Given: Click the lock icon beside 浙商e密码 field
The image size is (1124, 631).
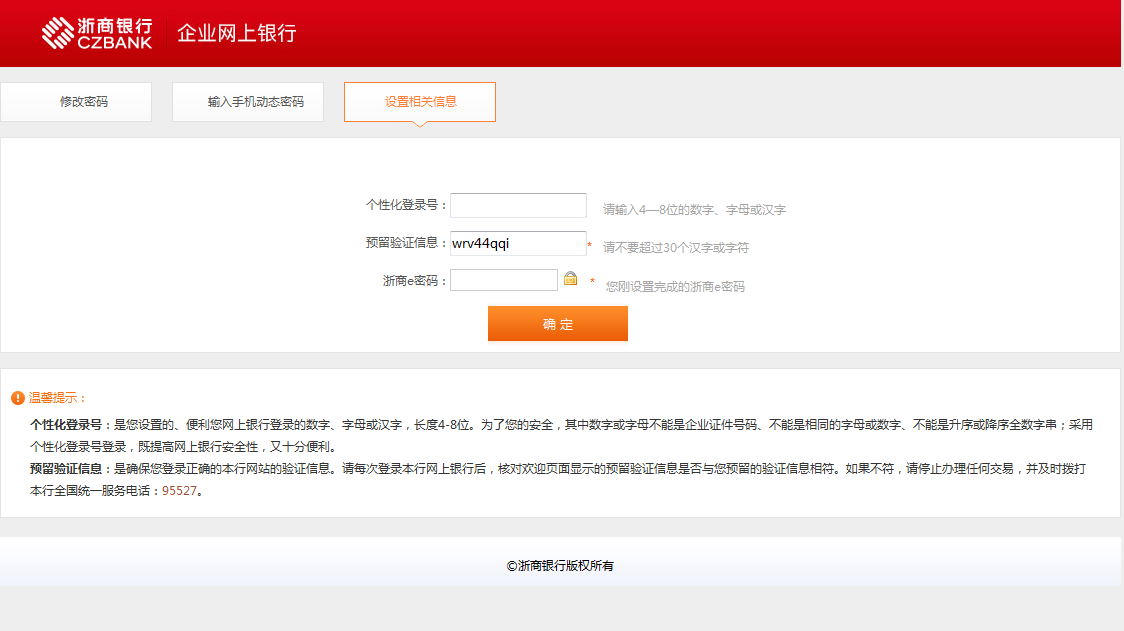Looking at the screenshot, I should click(570, 279).
